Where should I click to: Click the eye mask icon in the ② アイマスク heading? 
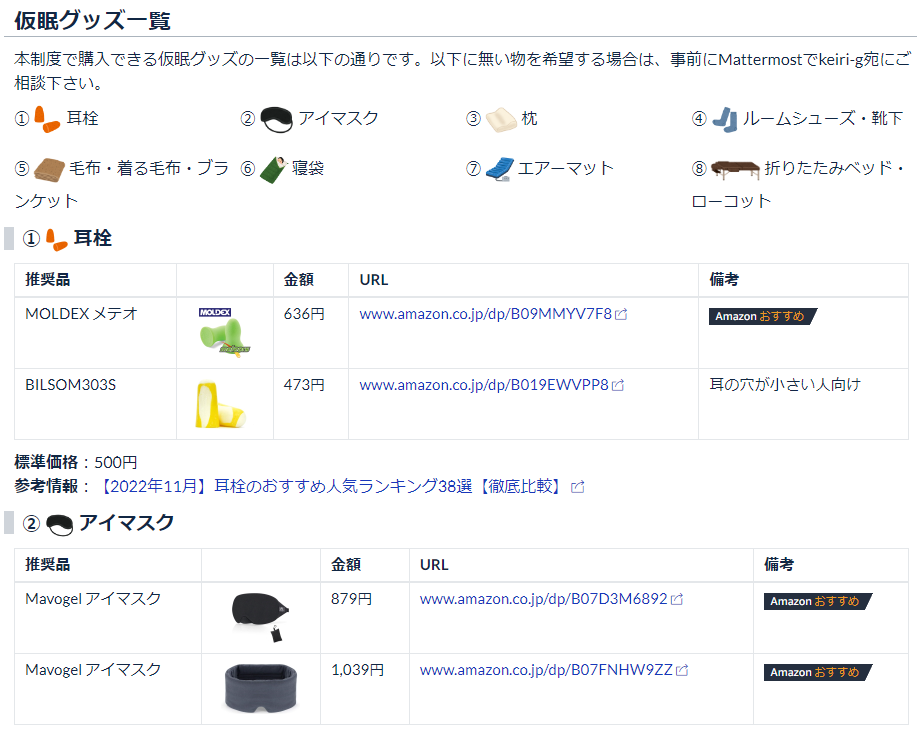(59, 525)
